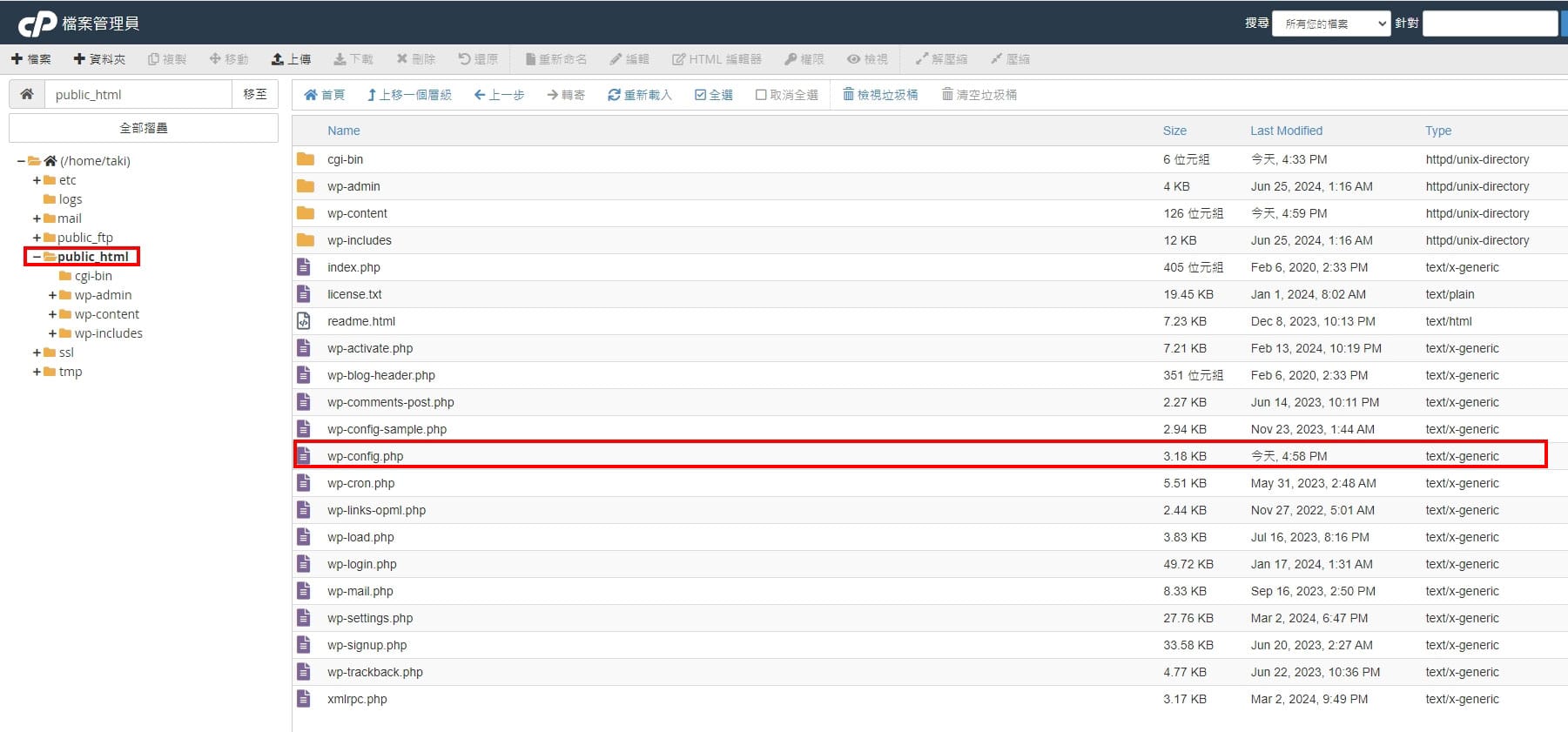Click the wp-admin folder icon in list
1568x732 pixels.
tap(305, 186)
